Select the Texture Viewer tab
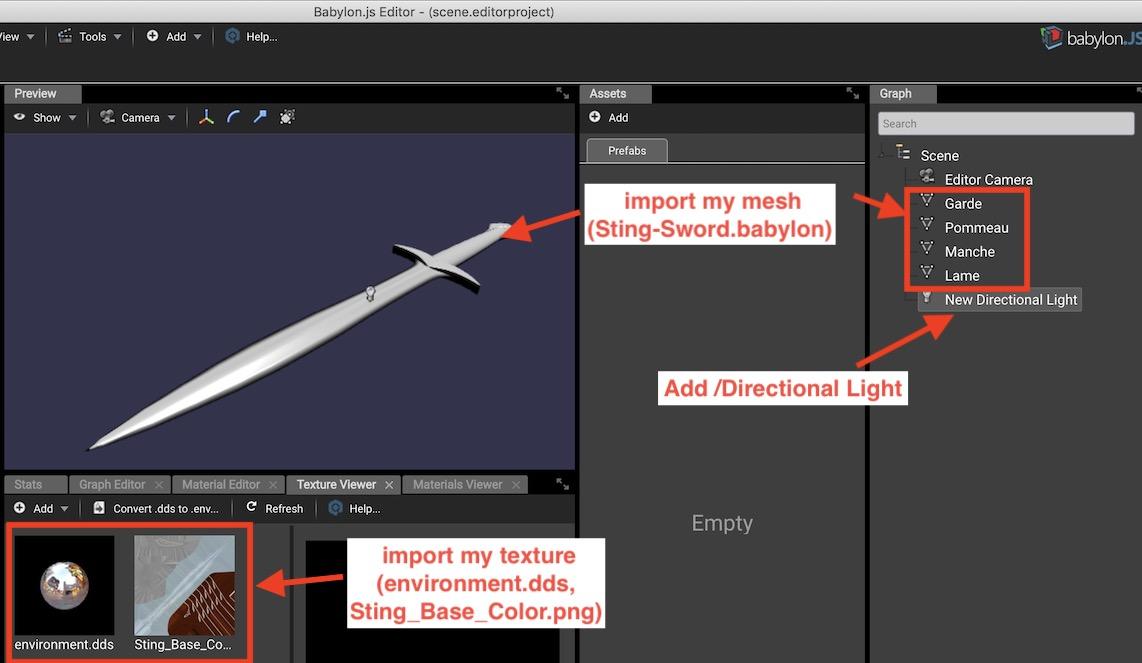1142x663 pixels. coord(336,484)
